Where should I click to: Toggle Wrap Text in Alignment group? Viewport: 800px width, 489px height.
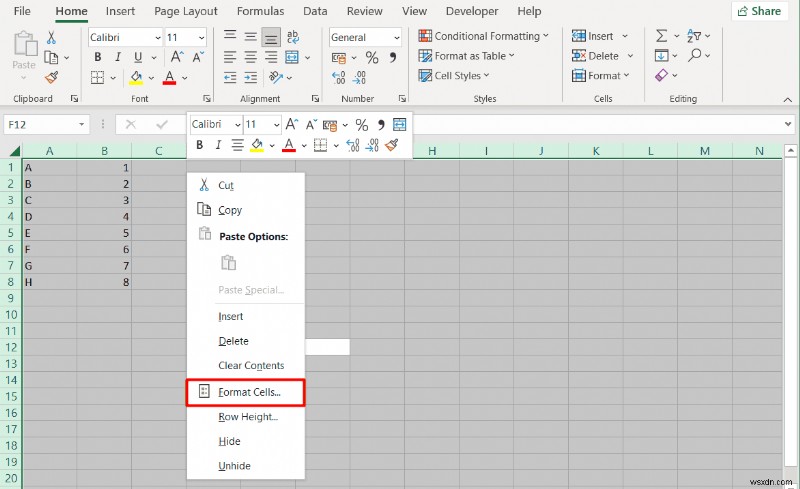point(292,36)
